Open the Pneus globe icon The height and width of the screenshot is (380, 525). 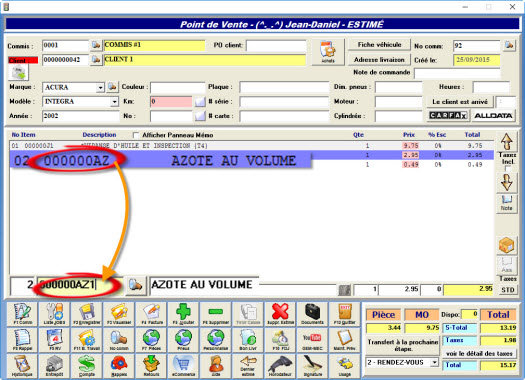pos(183,339)
